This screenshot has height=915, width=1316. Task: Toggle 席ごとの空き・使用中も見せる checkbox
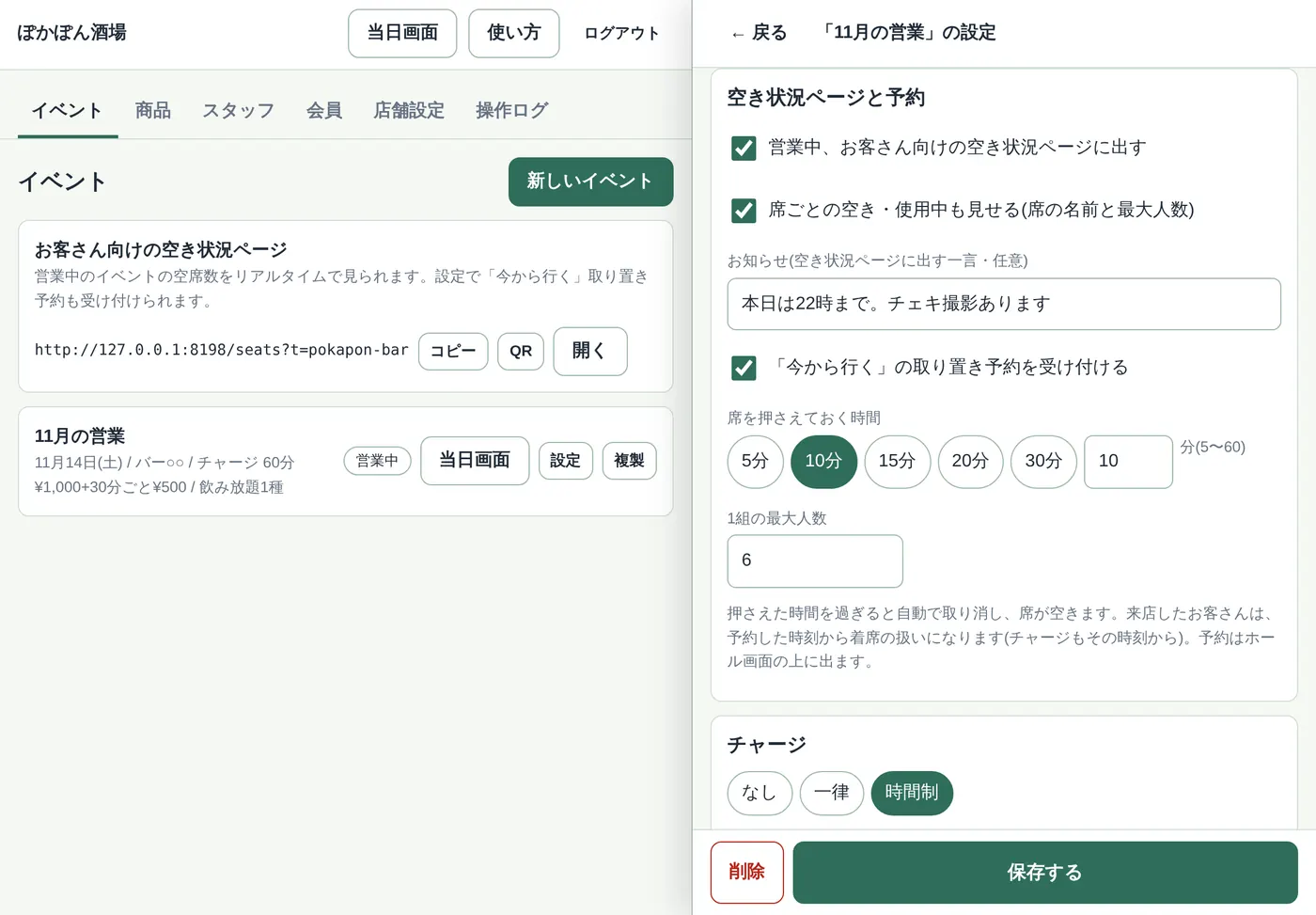(x=744, y=210)
